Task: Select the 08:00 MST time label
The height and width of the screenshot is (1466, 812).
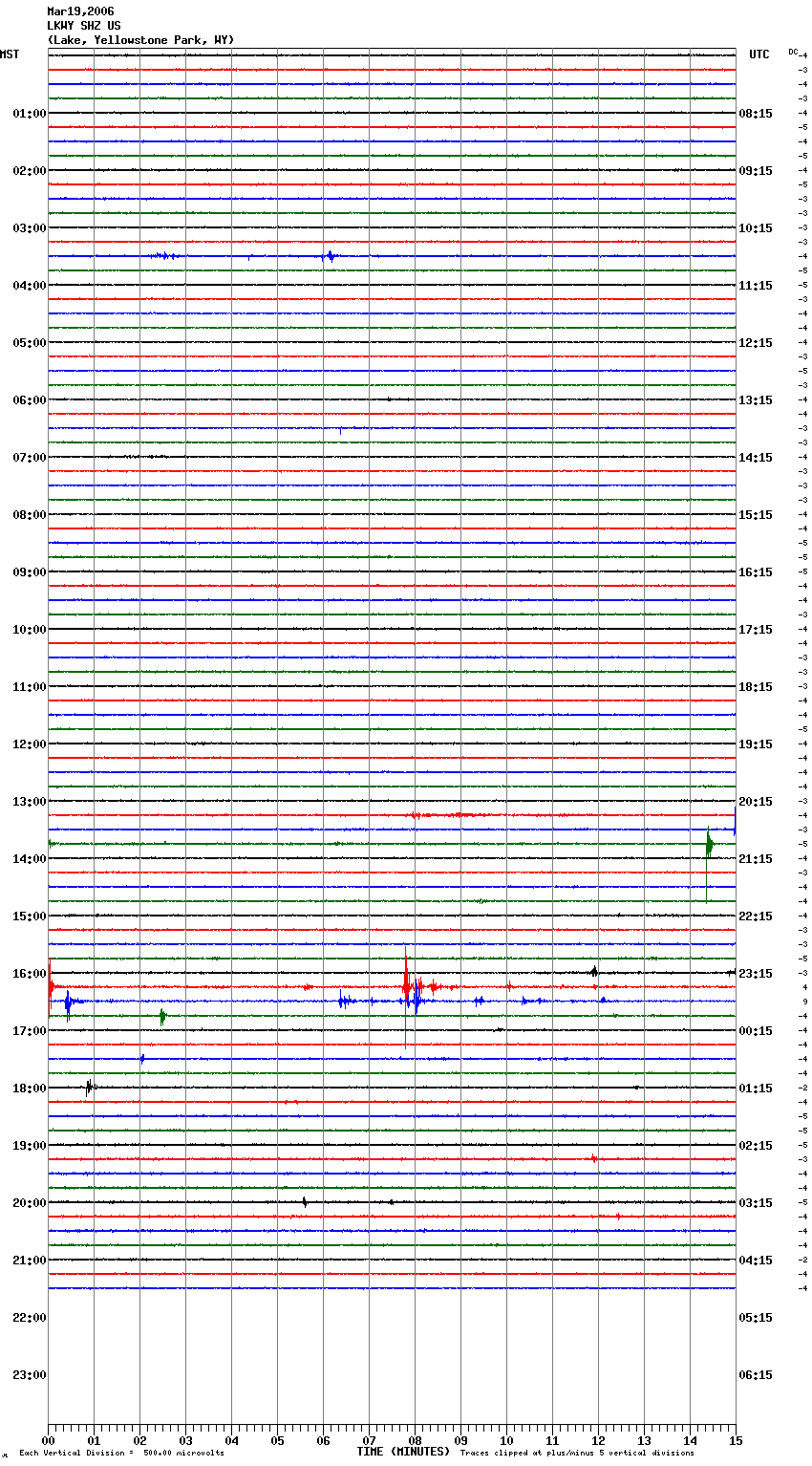Action: pos(29,515)
